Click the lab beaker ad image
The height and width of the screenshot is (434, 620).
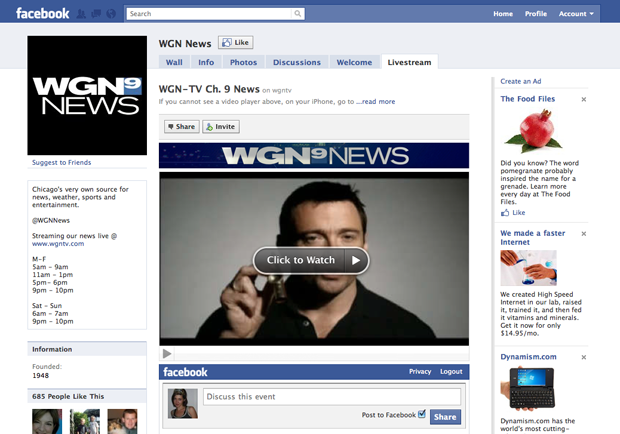(x=528, y=268)
